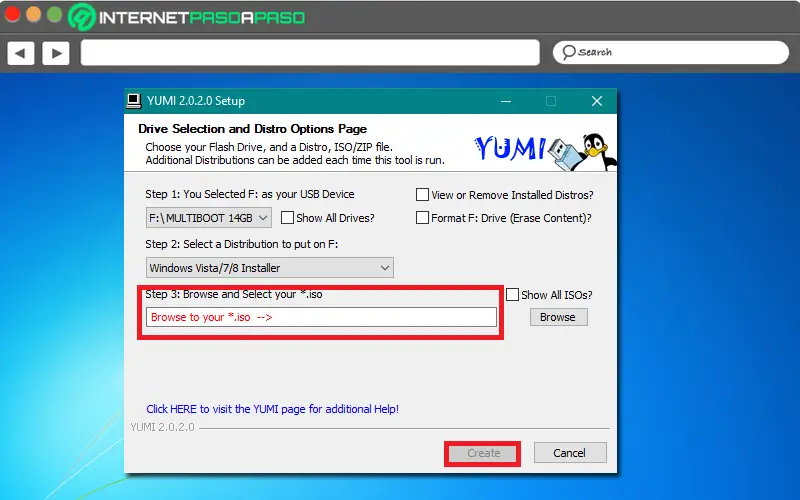Click the Choose your Flash Drive instruction text
800x500 pixels.
pos(269,147)
